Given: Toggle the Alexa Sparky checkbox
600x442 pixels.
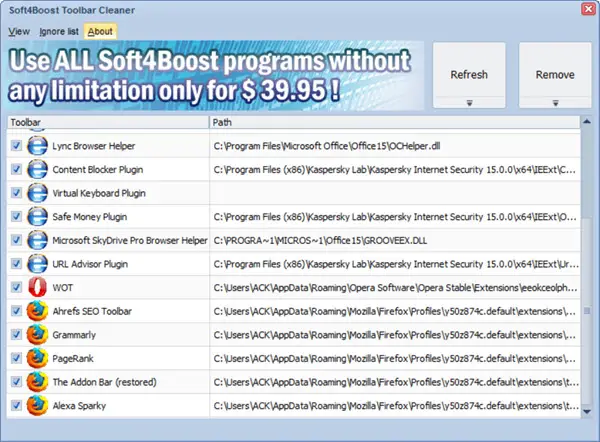Looking at the screenshot, I should point(16,406).
